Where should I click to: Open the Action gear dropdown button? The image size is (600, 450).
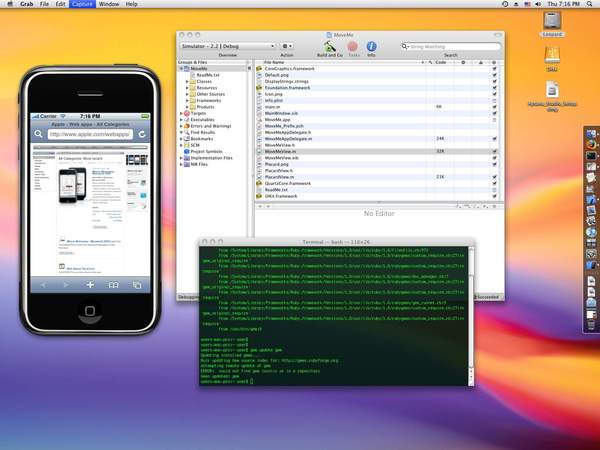287,46
